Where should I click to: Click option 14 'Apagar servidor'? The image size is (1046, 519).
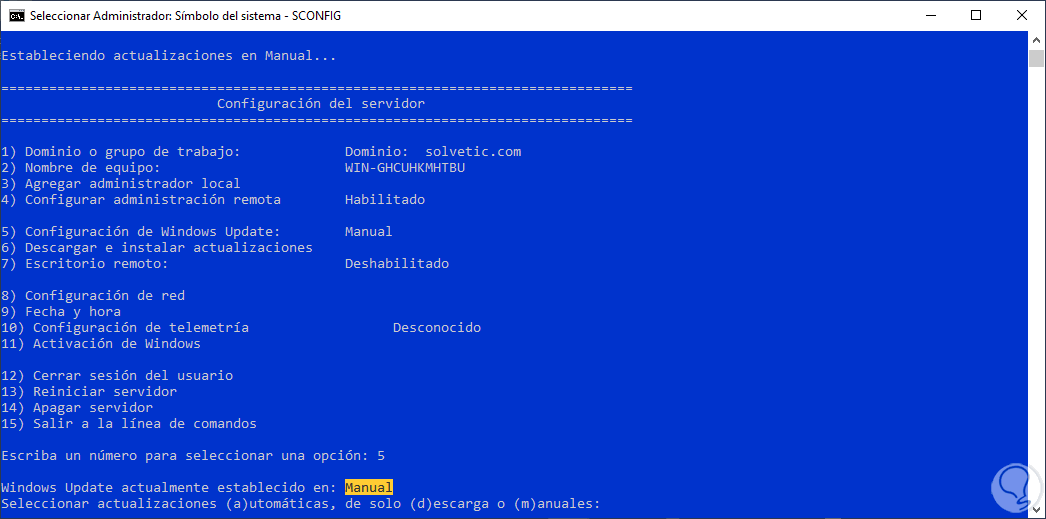77,408
